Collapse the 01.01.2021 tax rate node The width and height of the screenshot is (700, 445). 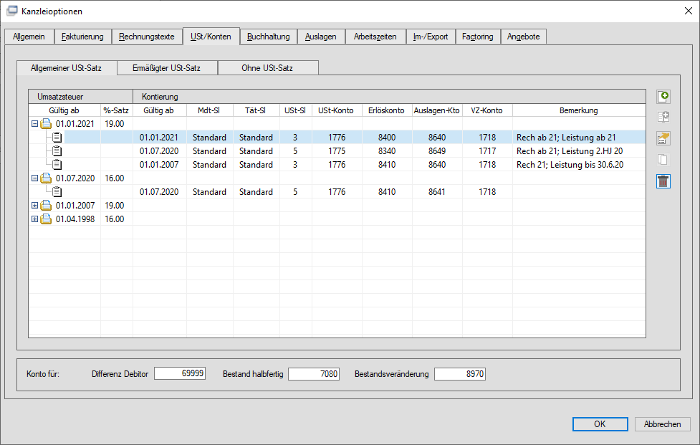click(x=34, y=124)
